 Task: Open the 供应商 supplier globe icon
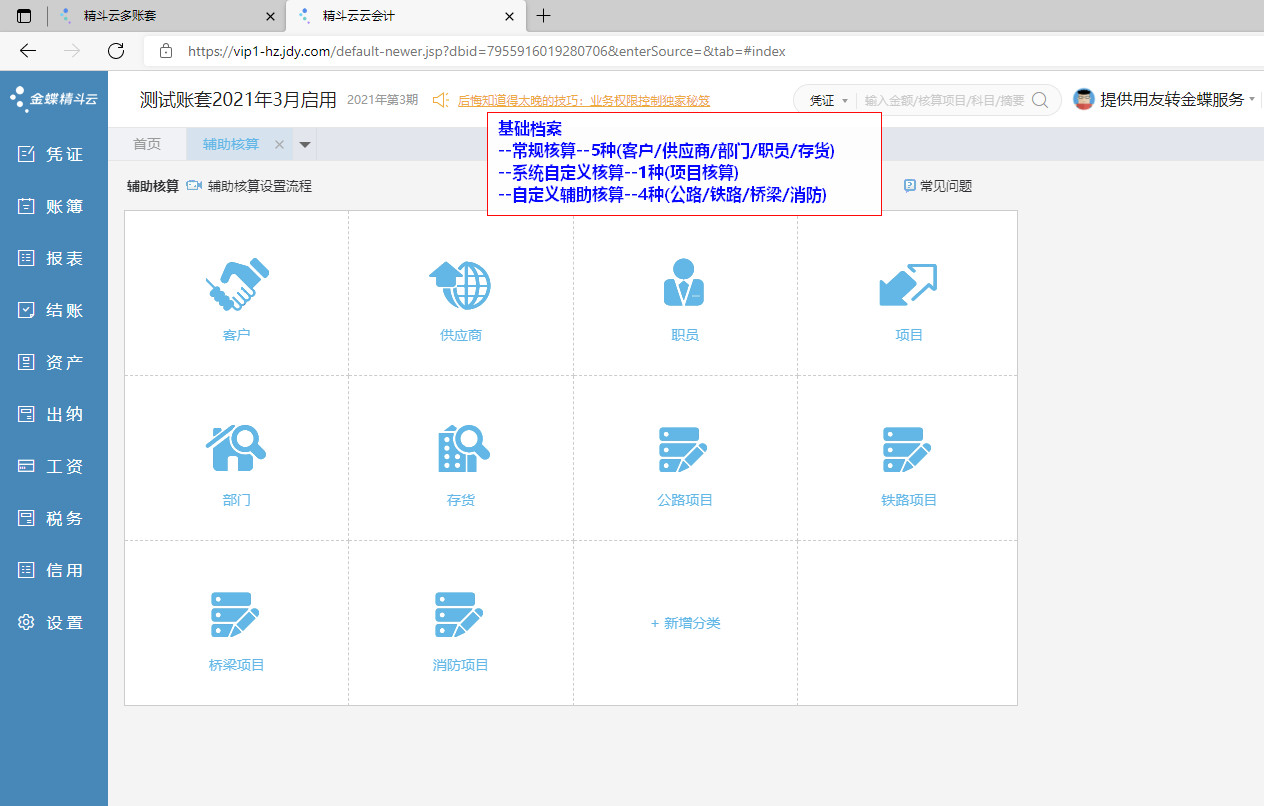[460, 284]
